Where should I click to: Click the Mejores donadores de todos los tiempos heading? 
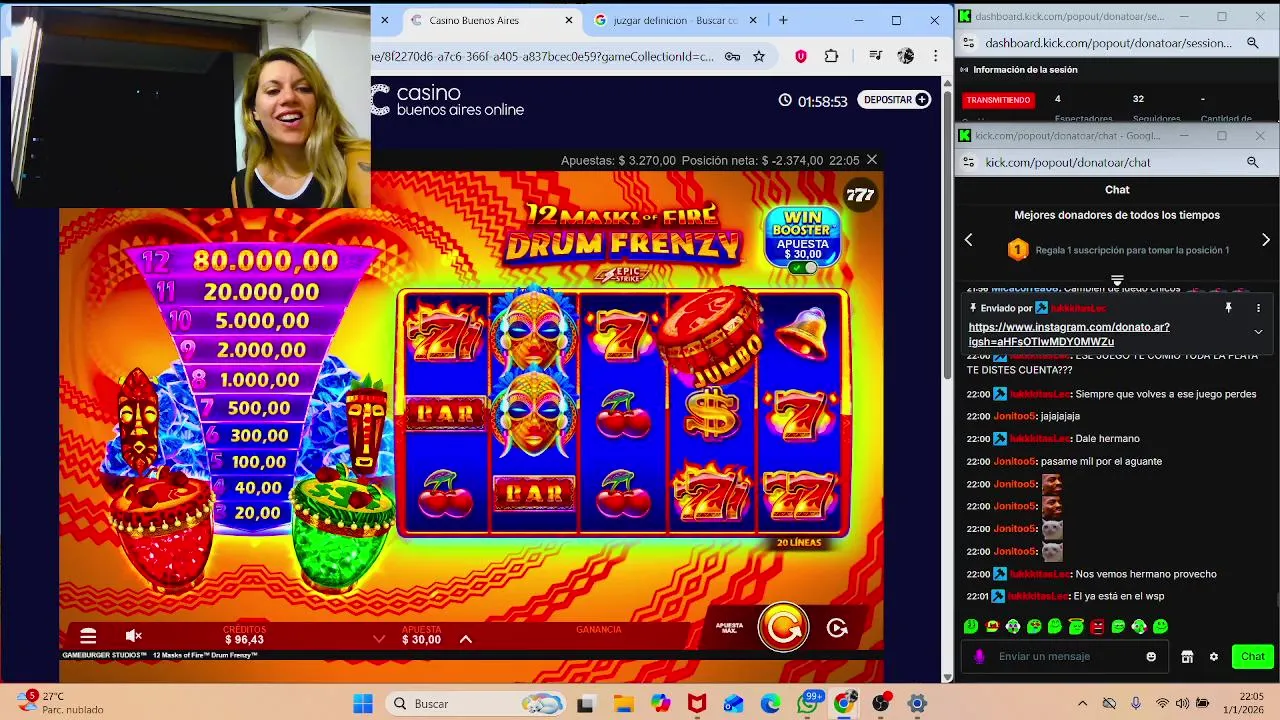coord(1117,215)
